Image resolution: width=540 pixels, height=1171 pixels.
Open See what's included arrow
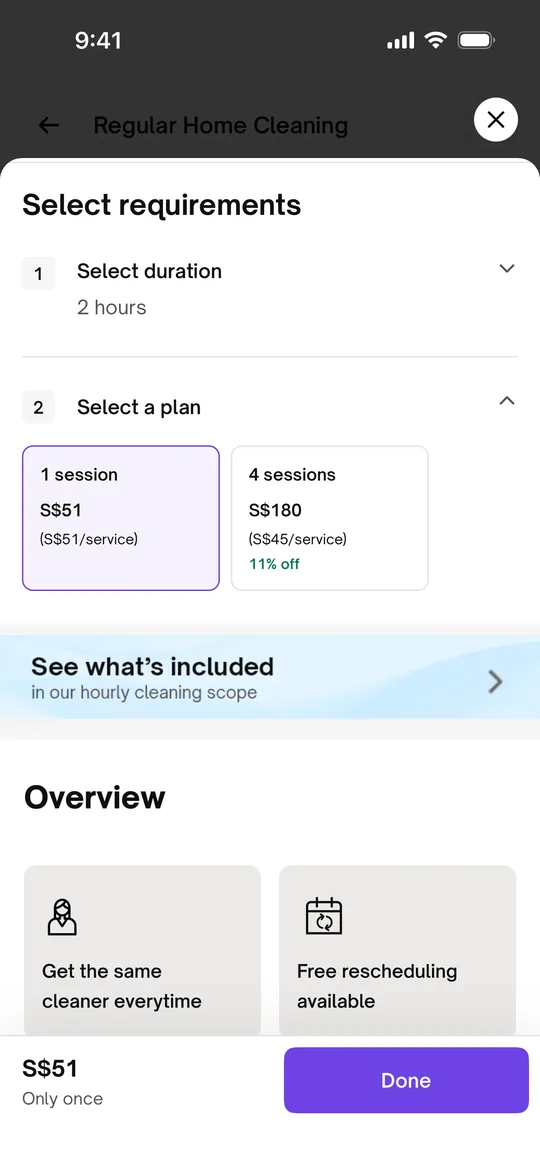495,681
